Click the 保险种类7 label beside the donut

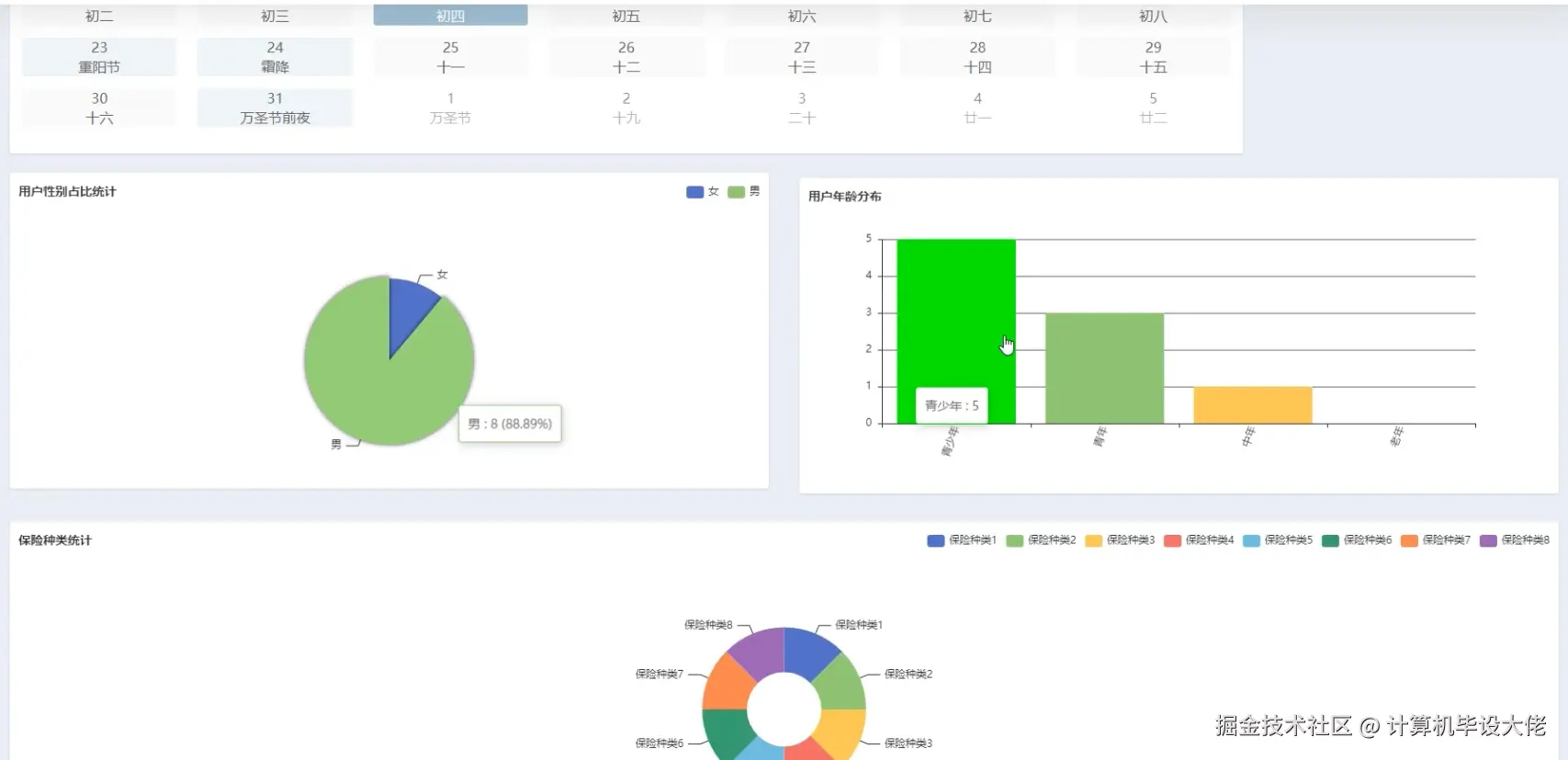coord(660,675)
